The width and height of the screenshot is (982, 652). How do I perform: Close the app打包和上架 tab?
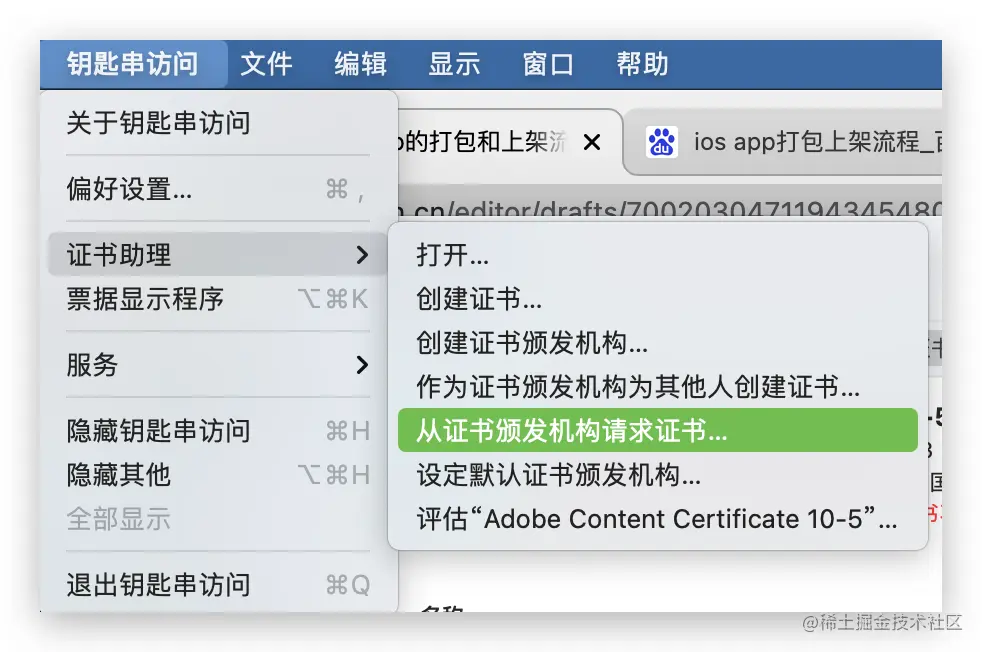point(592,141)
